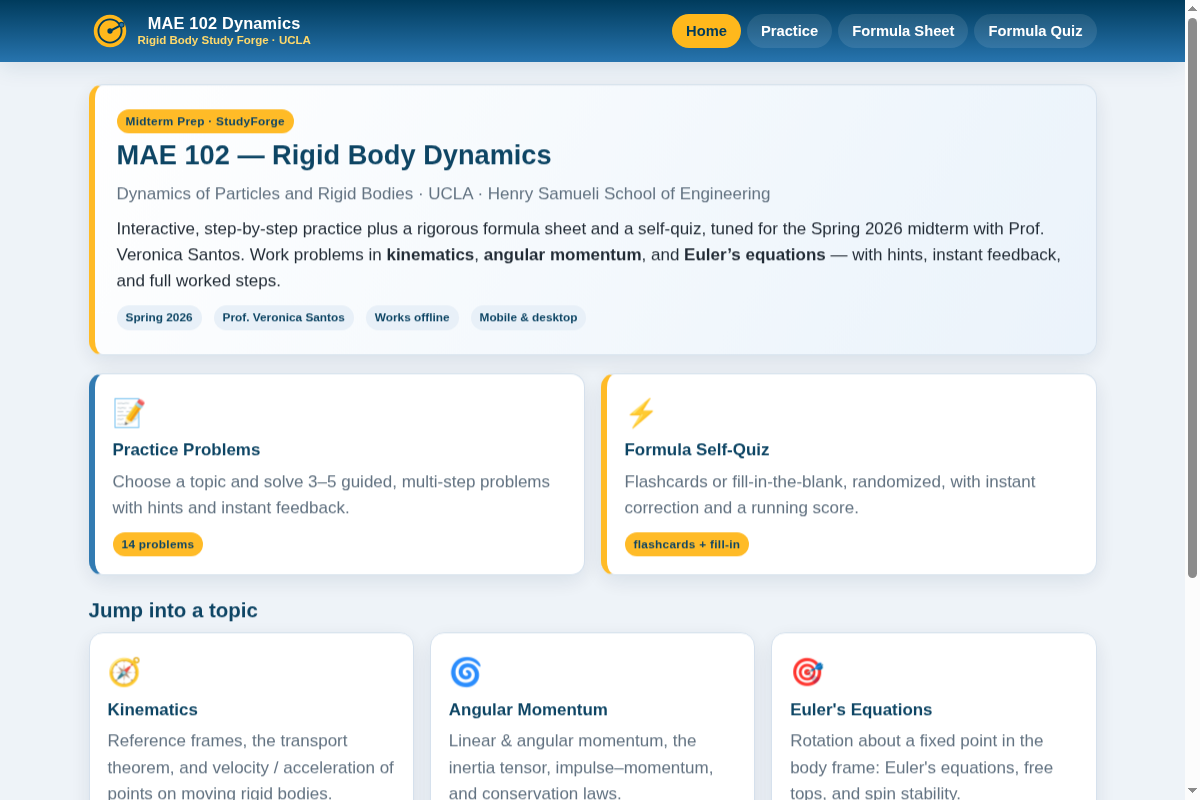Click the 'Jump into a topic' heading
Image resolution: width=1200 pixels, height=800 pixels.
[x=173, y=610]
